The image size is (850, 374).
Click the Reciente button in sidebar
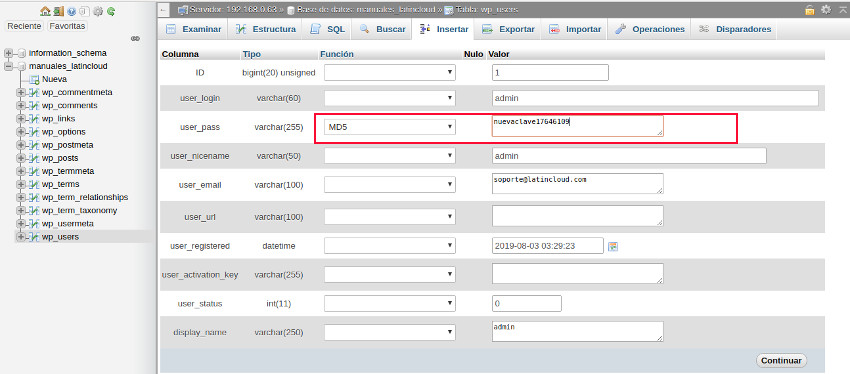(x=24, y=26)
